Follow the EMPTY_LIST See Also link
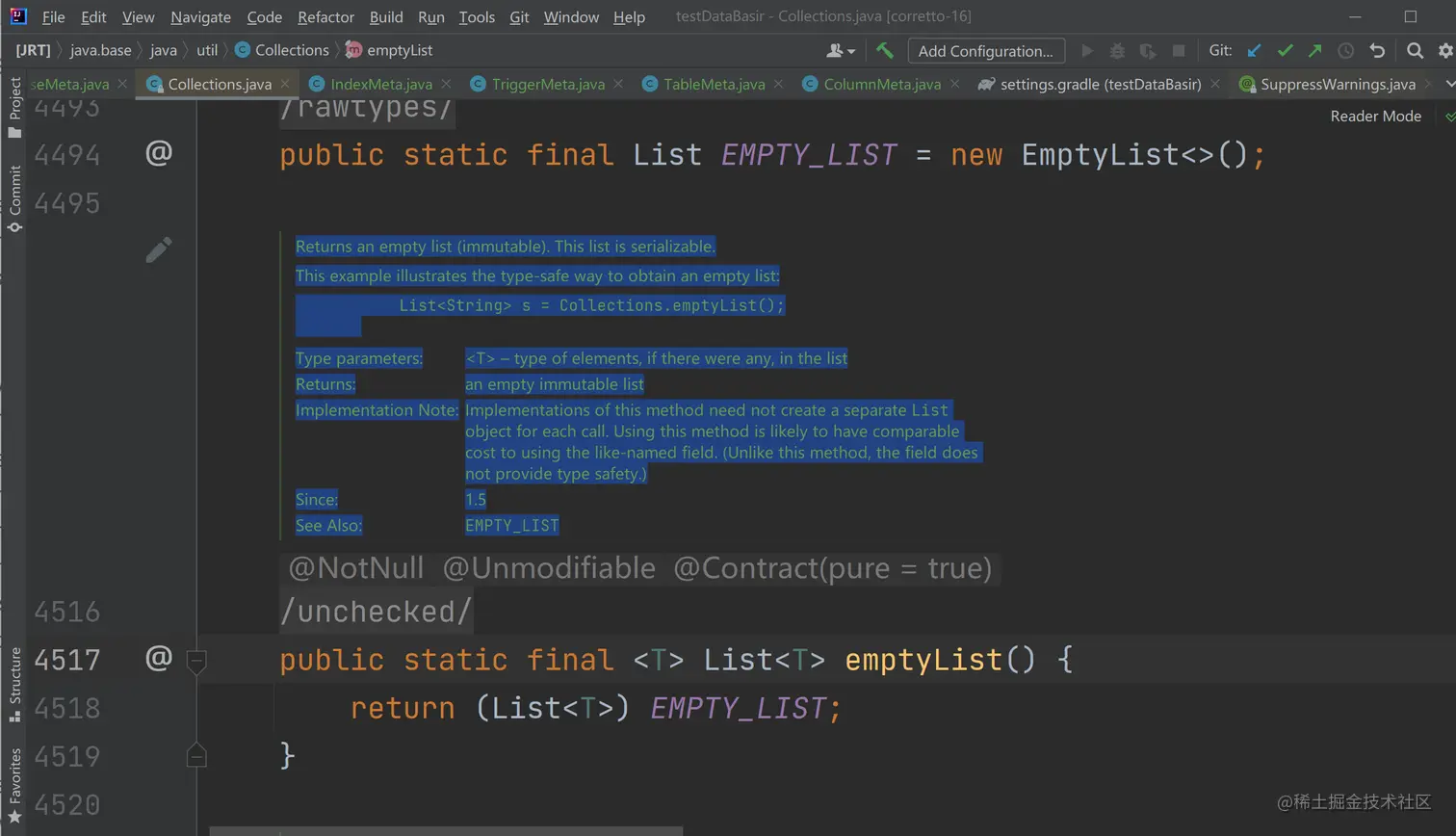 [511, 525]
